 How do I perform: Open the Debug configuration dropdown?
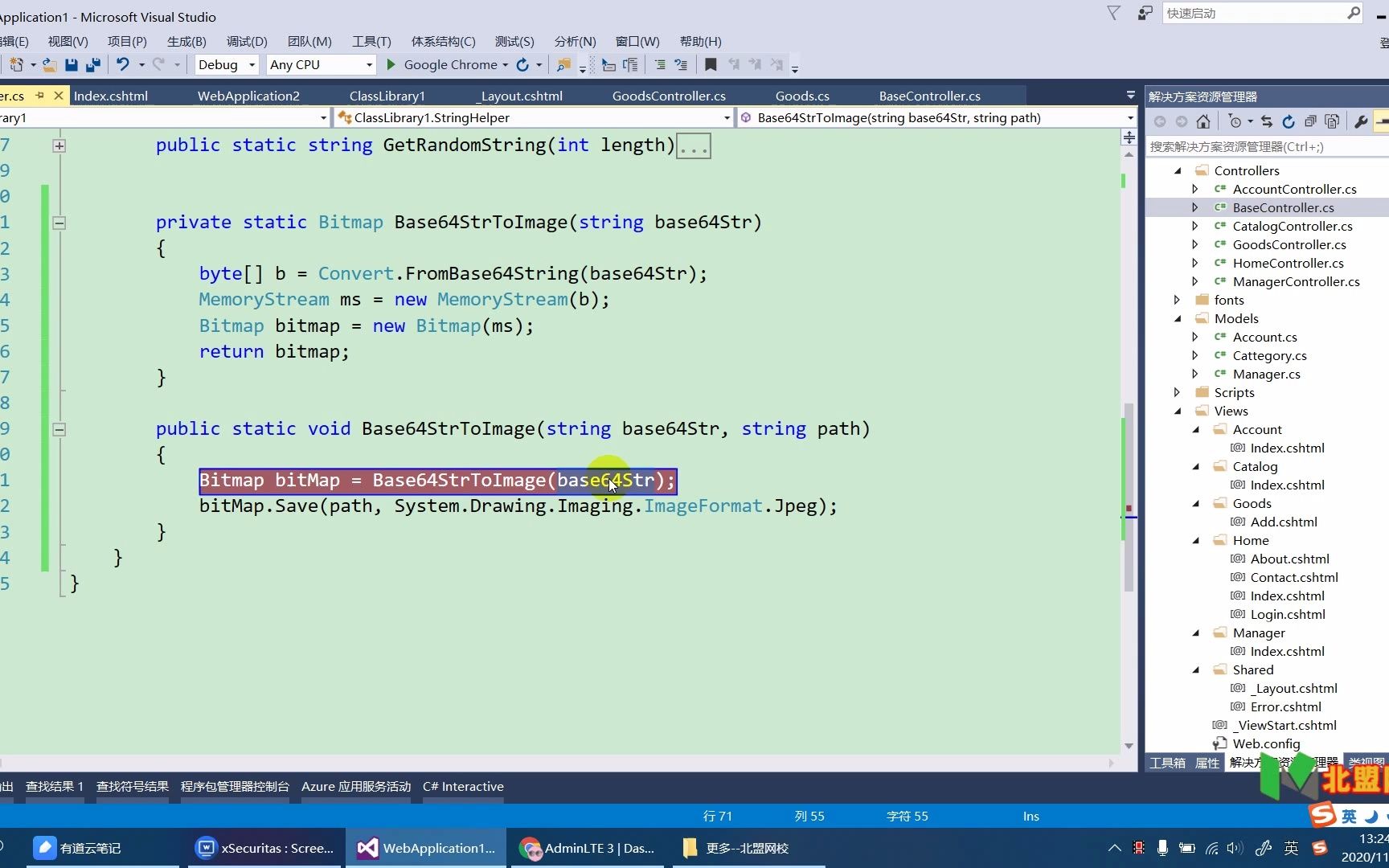[x=226, y=65]
